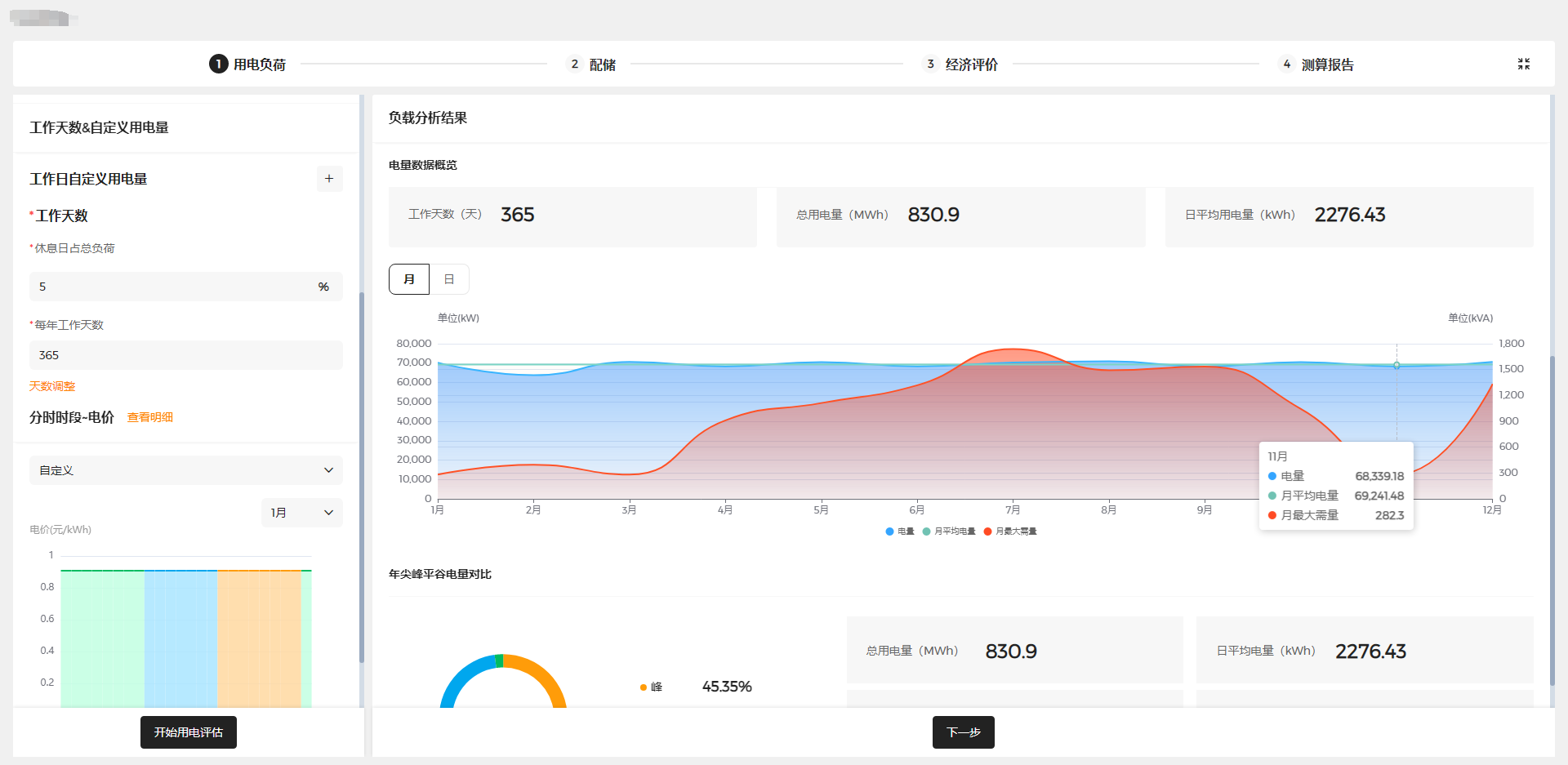The image size is (1568, 765).
Task: Click the exit fullscreen icon
Action: tap(1523, 64)
